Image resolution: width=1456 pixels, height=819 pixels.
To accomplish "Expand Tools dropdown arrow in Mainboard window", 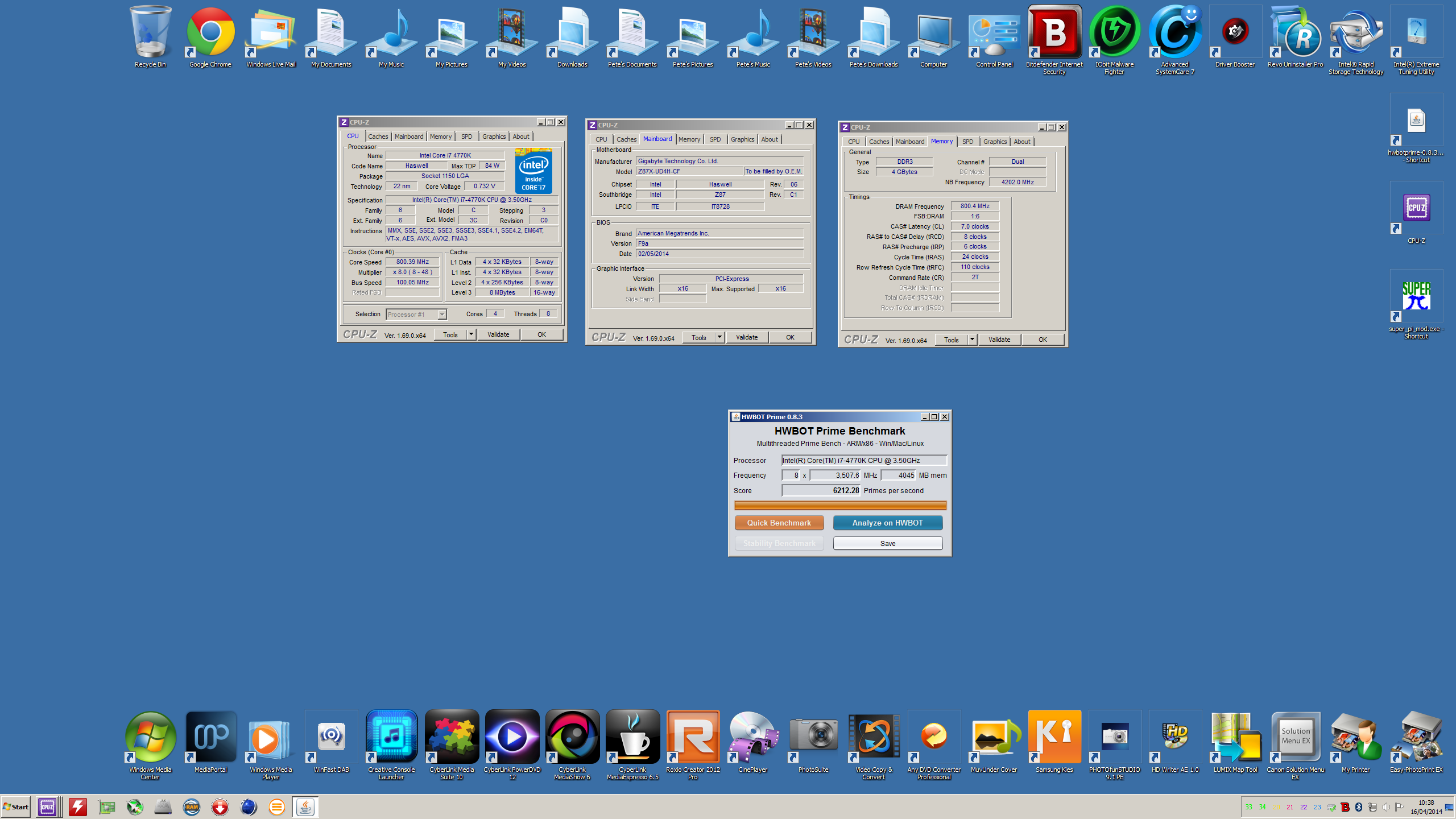I will tap(719, 337).
